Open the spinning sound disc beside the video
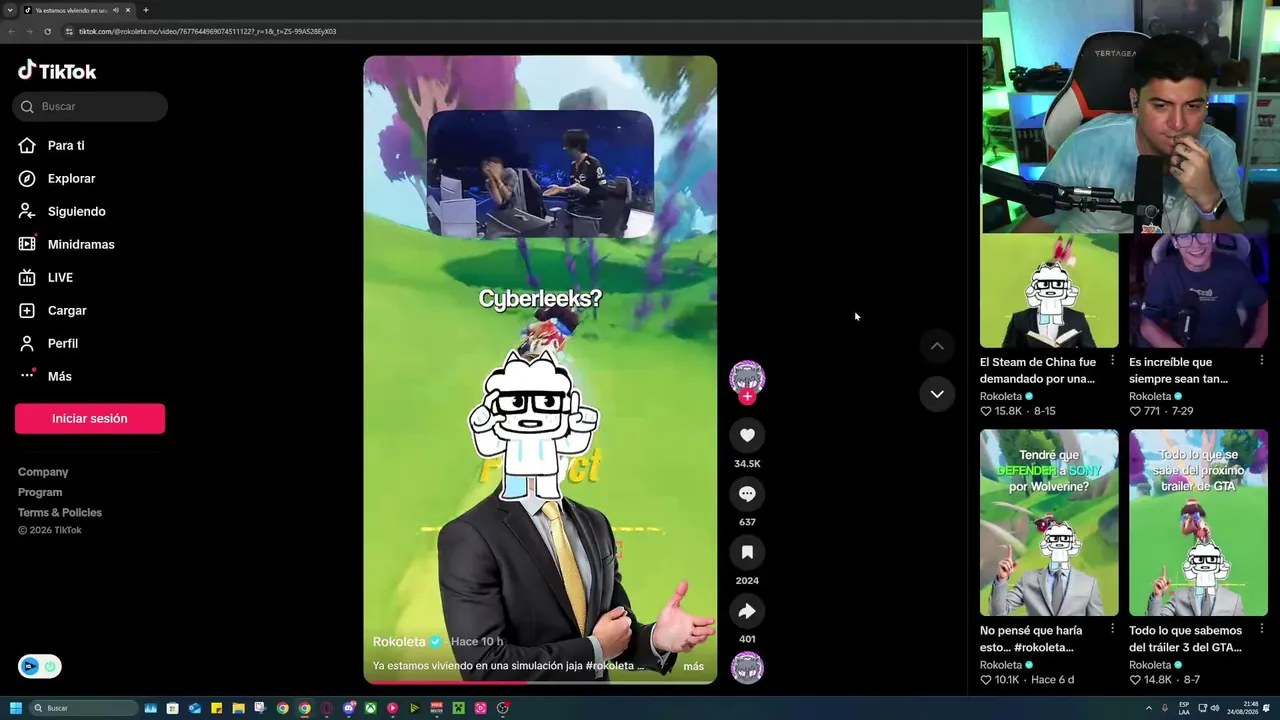1280x720 pixels. (x=747, y=667)
